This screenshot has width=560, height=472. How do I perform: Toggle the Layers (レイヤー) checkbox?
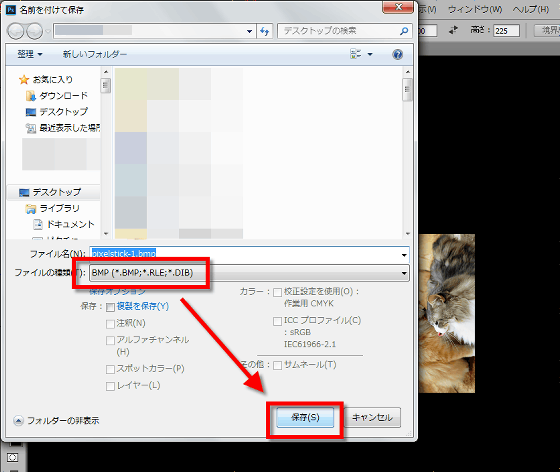[x=110, y=386]
